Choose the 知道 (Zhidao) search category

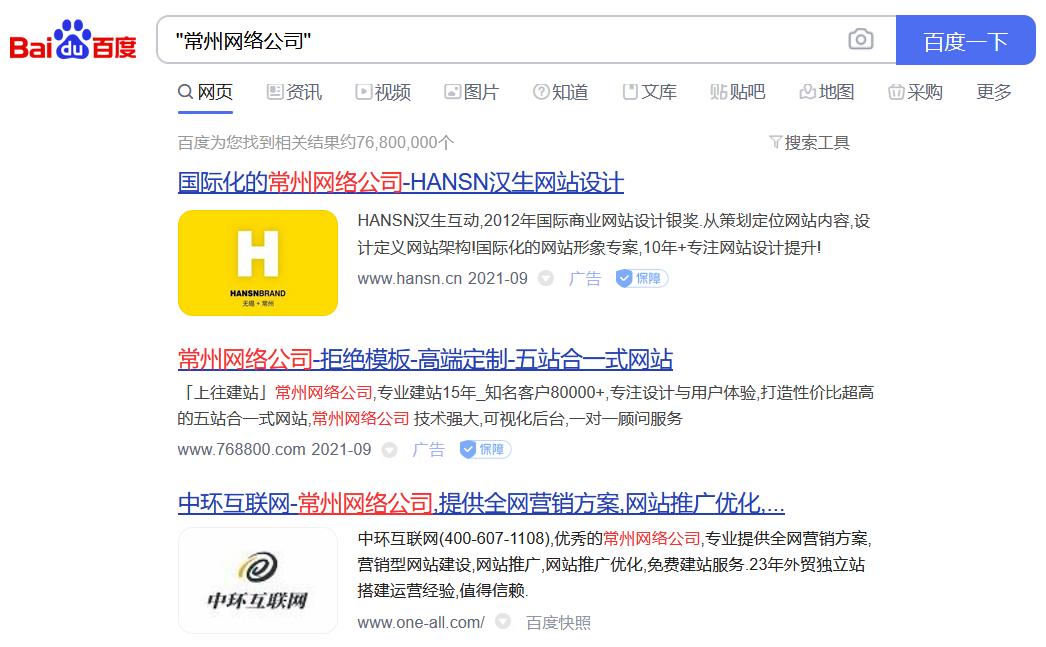[560, 91]
